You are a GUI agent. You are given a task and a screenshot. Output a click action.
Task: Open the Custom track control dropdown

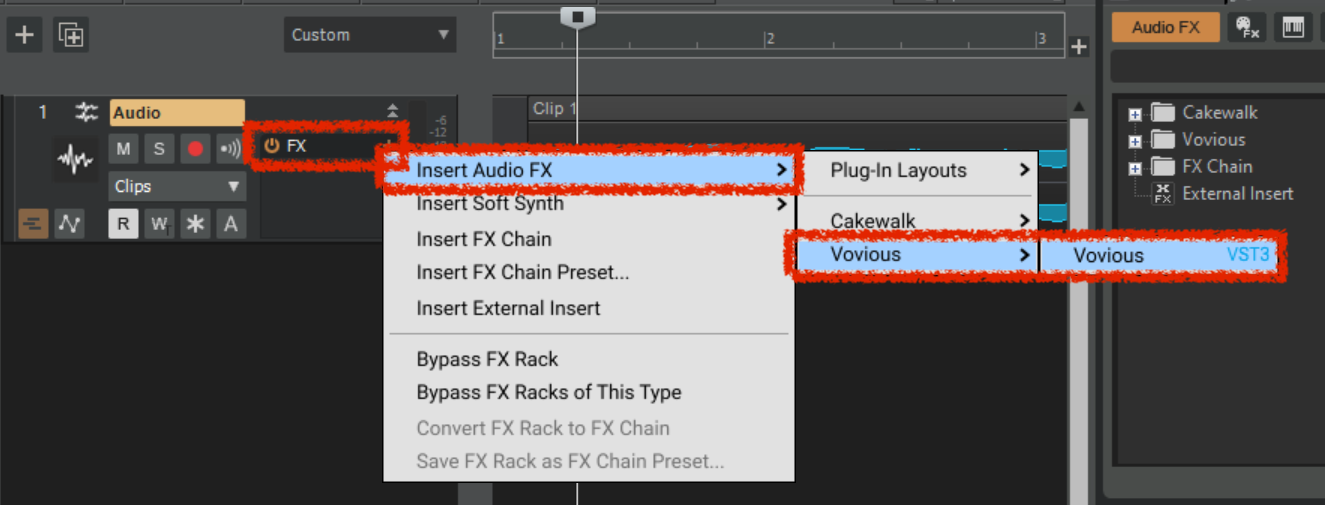(370, 35)
